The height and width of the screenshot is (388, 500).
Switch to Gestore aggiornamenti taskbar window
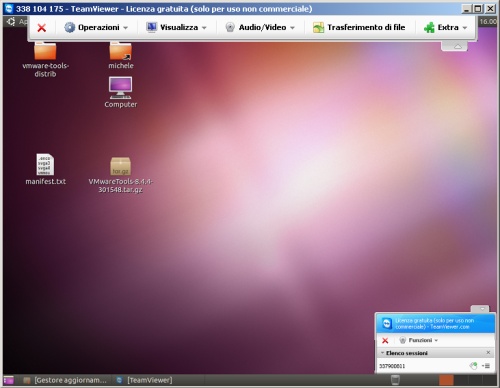coord(65,380)
